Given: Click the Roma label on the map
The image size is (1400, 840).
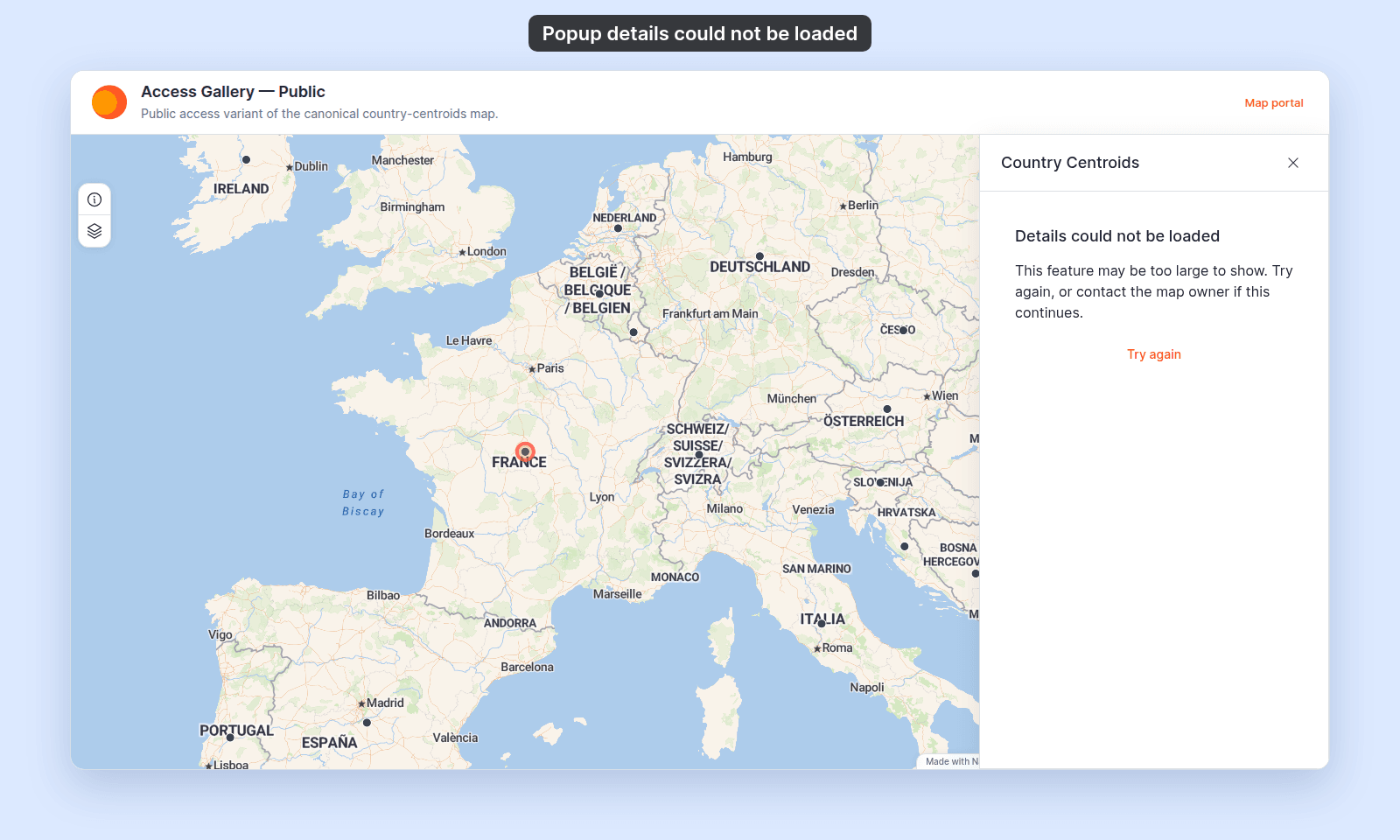Looking at the screenshot, I should [837, 648].
